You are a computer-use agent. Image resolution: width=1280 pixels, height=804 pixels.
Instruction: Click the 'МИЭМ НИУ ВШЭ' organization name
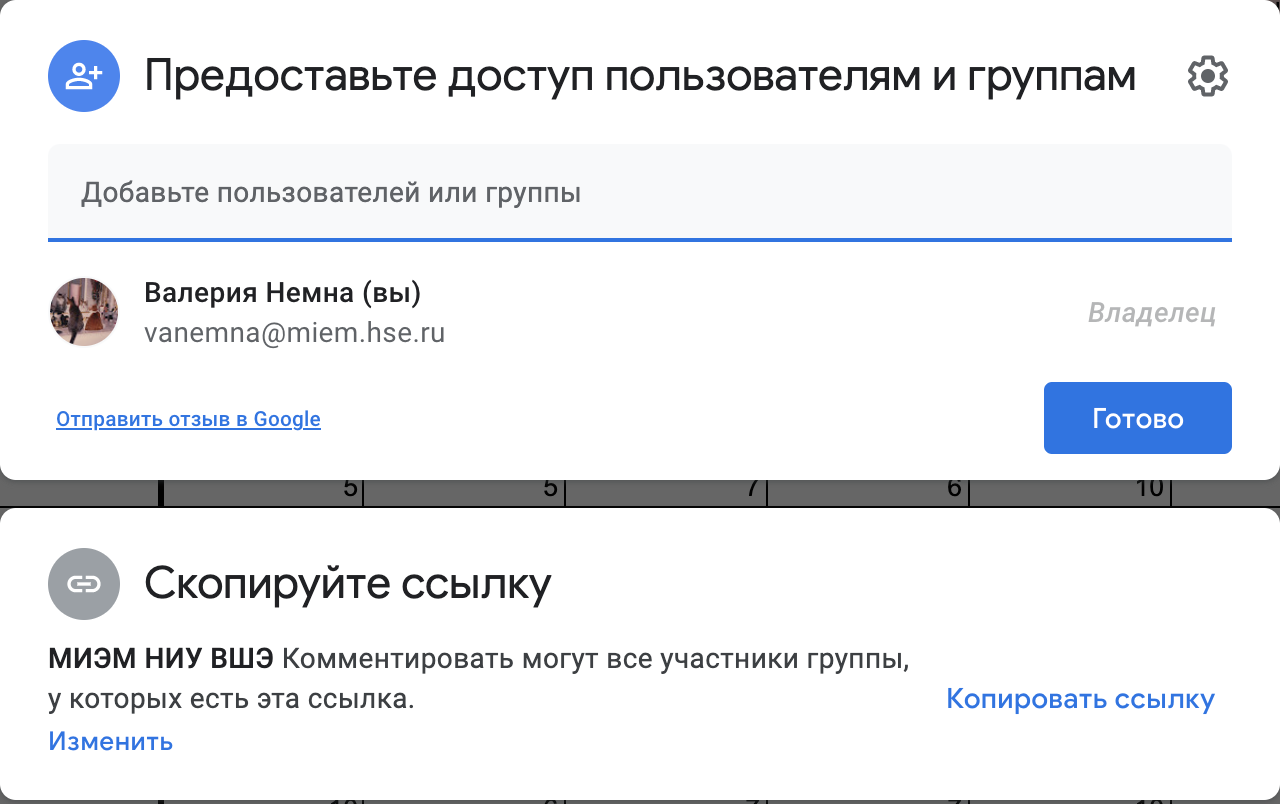160,660
